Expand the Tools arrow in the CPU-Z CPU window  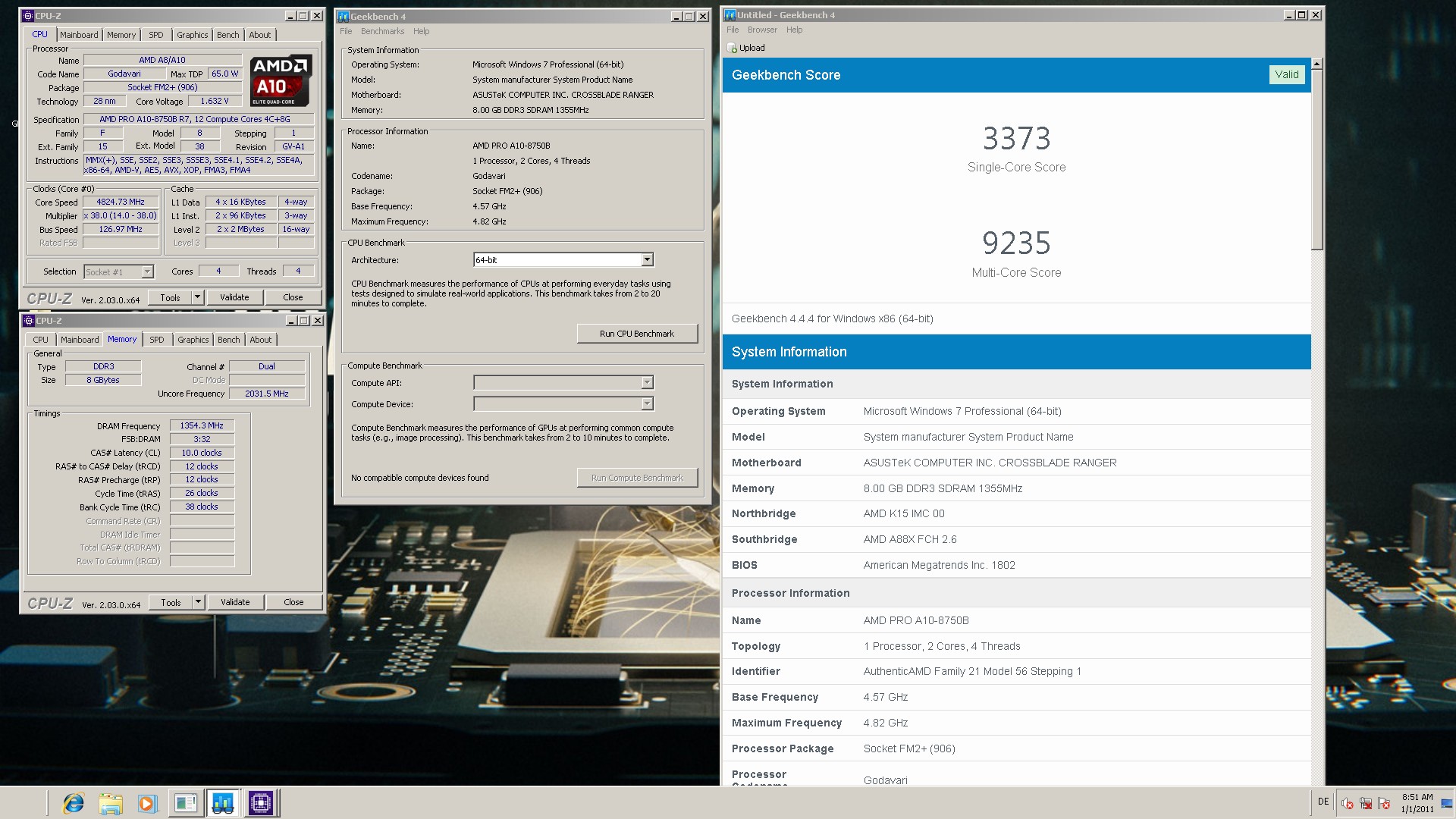click(x=197, y=297)
